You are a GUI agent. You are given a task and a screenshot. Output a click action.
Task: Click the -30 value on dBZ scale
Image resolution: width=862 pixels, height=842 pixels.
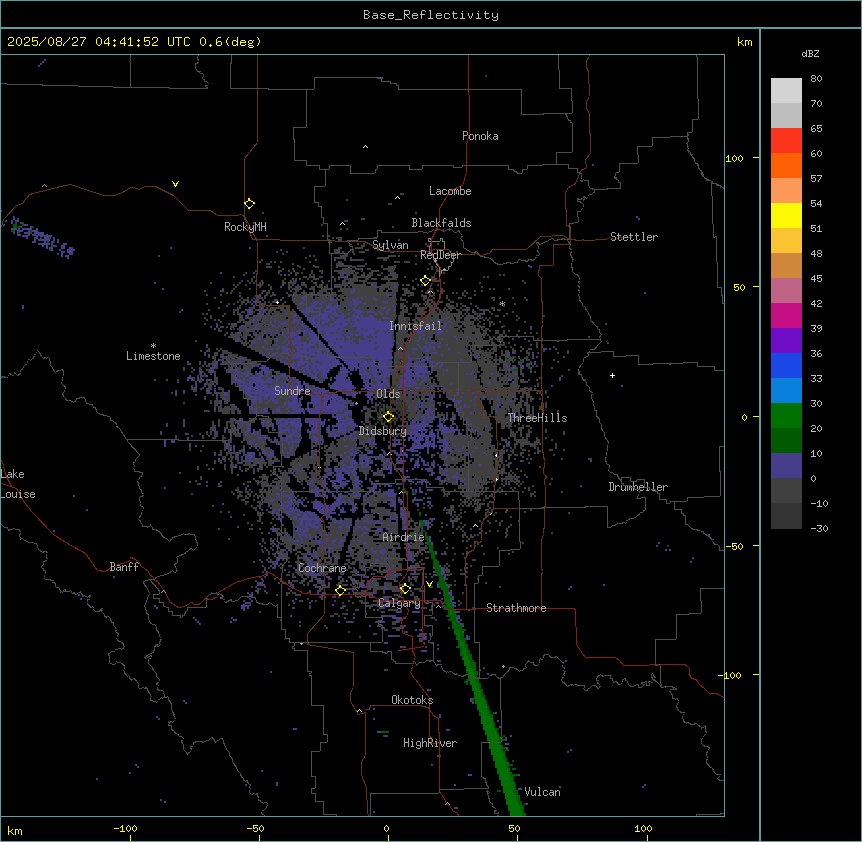click(x=819, y=528)
